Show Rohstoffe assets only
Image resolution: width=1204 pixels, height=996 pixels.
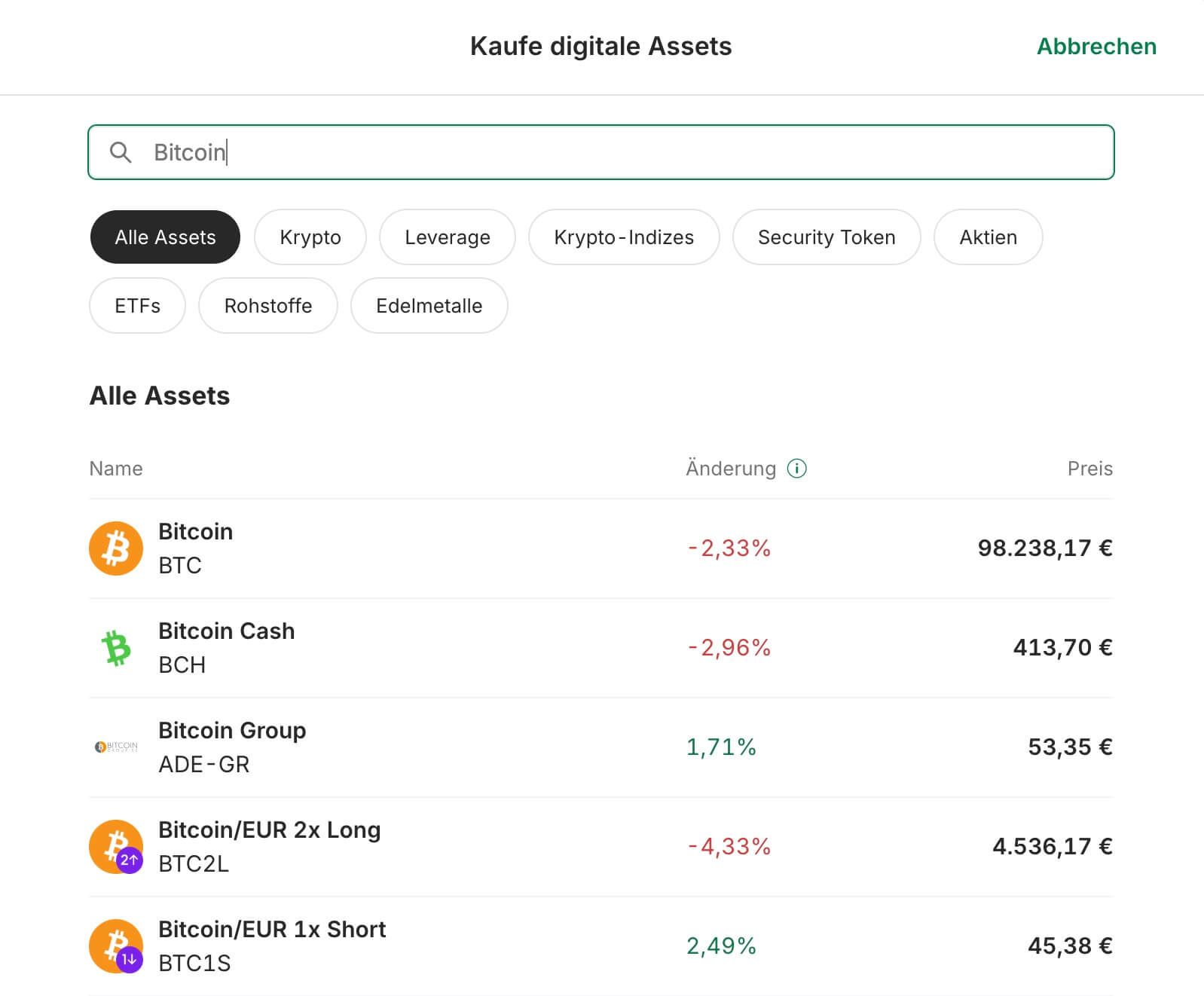268,306
